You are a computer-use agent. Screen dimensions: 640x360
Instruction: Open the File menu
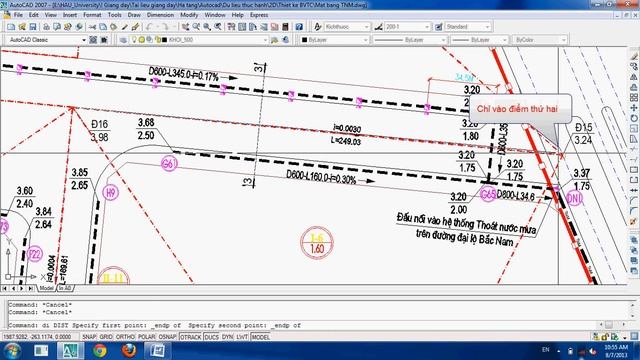(18, 15)
